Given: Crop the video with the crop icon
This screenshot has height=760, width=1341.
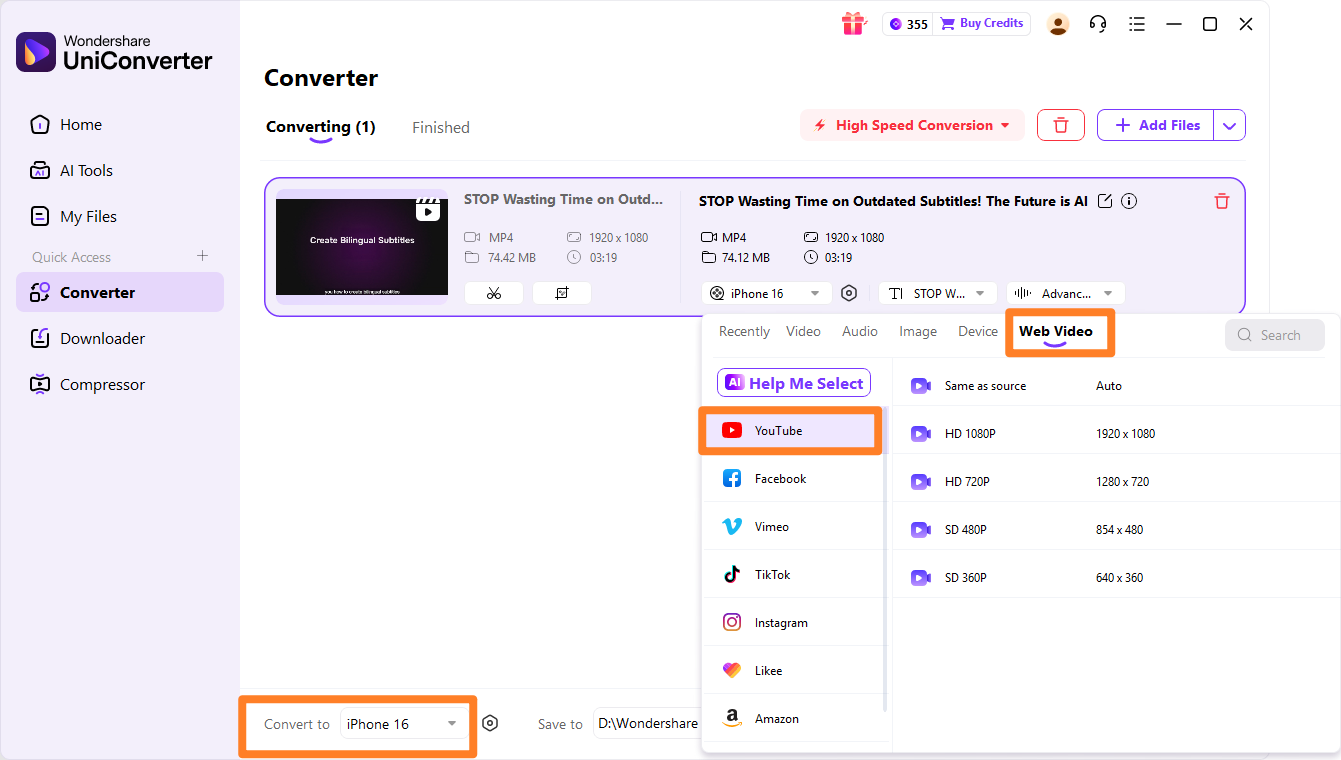Looking at the screenshot, I should [x=561, y=292].
